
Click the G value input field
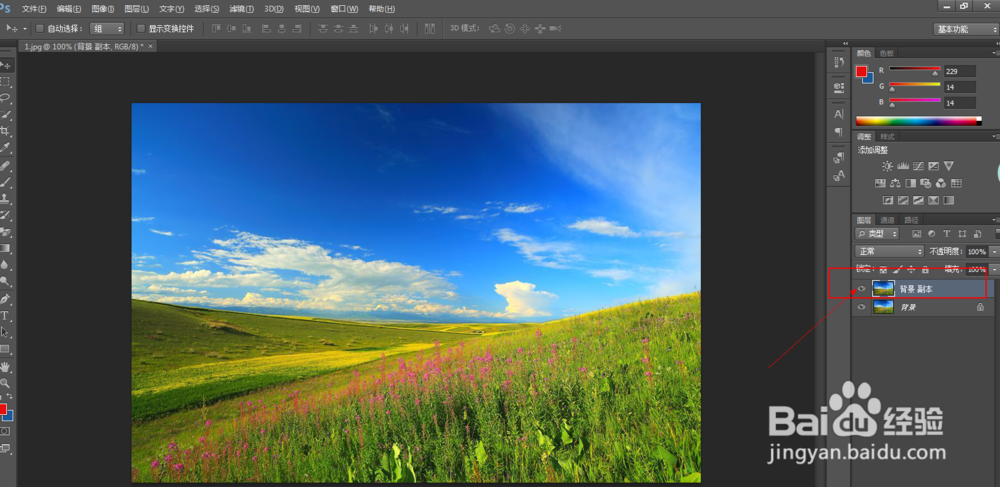coord(960,87)
